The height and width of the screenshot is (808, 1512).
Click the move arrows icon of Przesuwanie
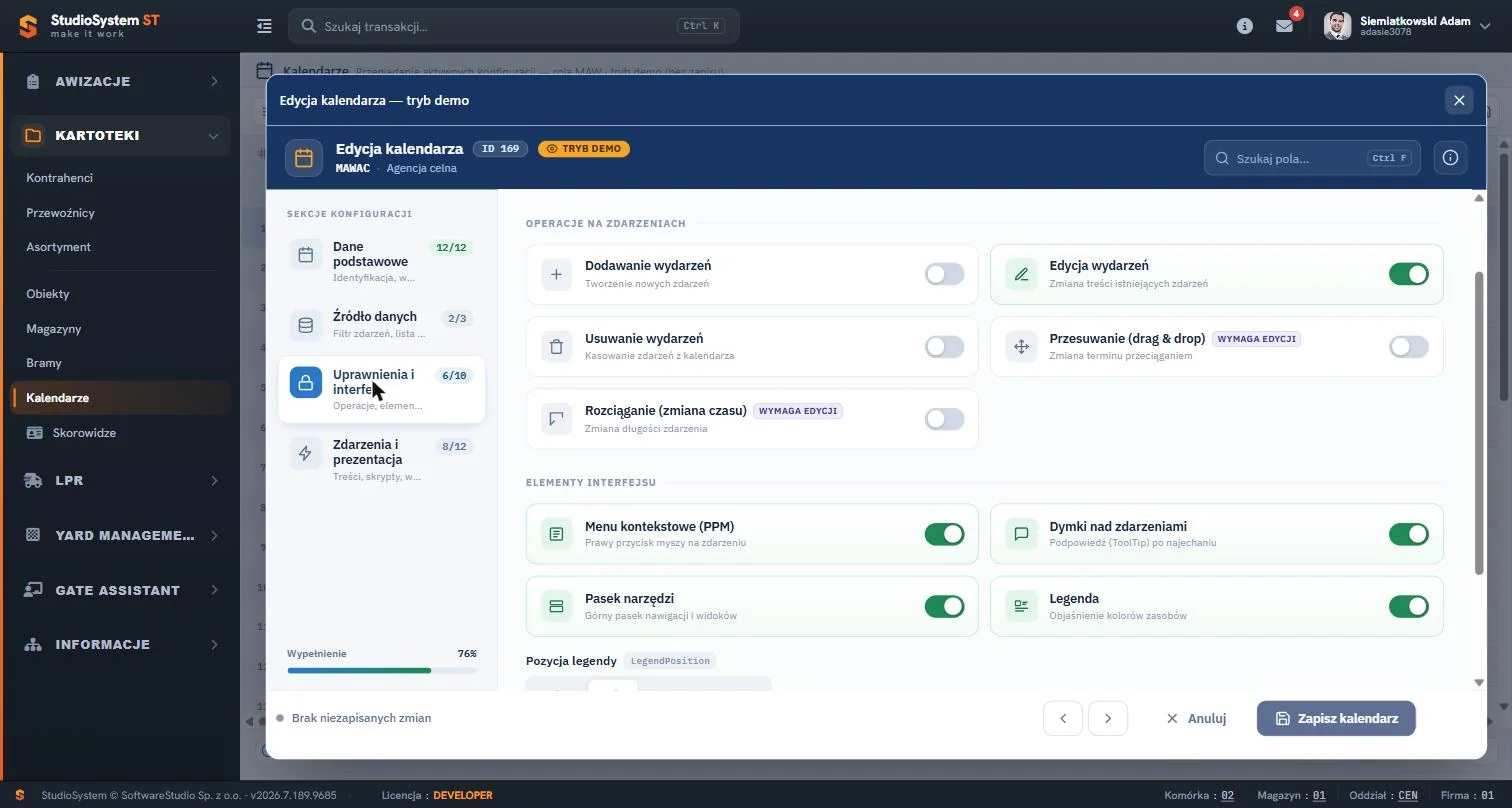[1021, 347]
